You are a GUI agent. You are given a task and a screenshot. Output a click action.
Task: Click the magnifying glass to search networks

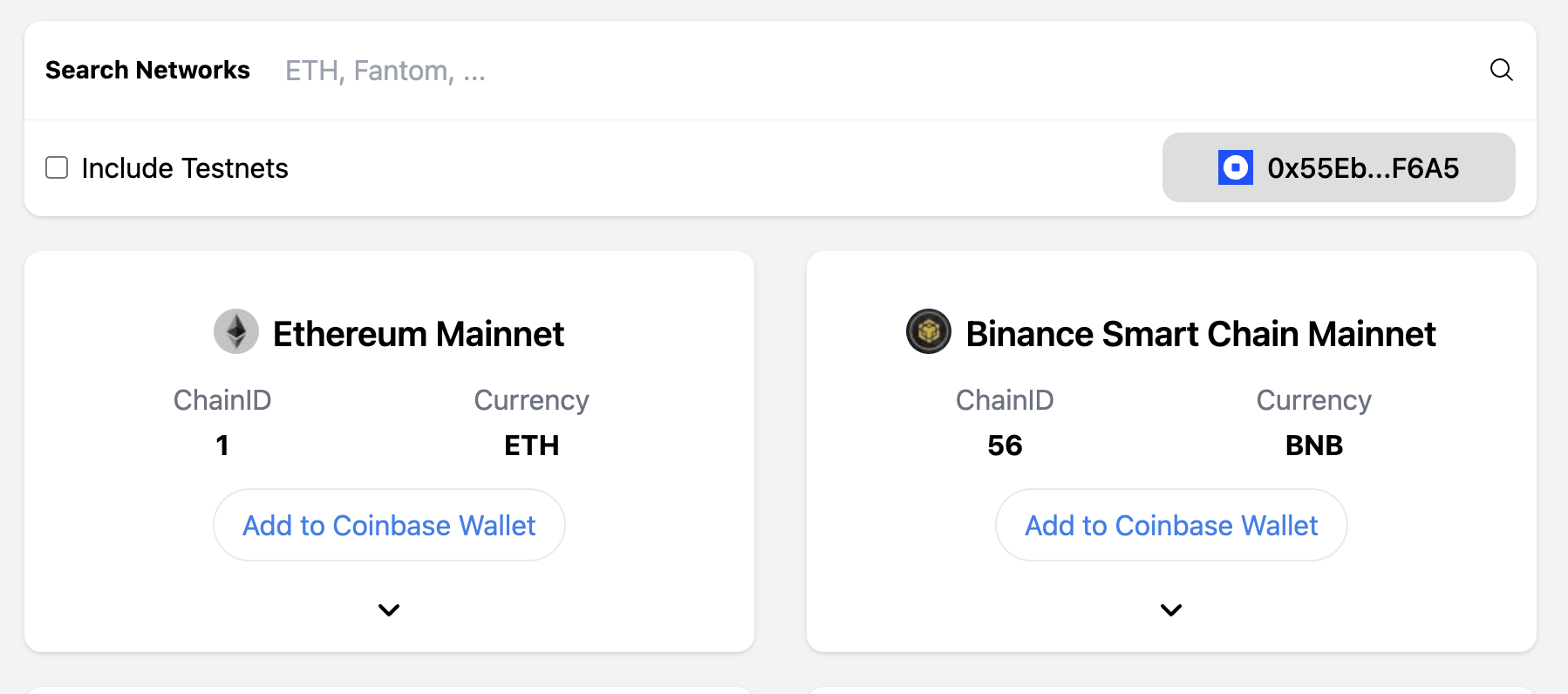coord(1502,71)
